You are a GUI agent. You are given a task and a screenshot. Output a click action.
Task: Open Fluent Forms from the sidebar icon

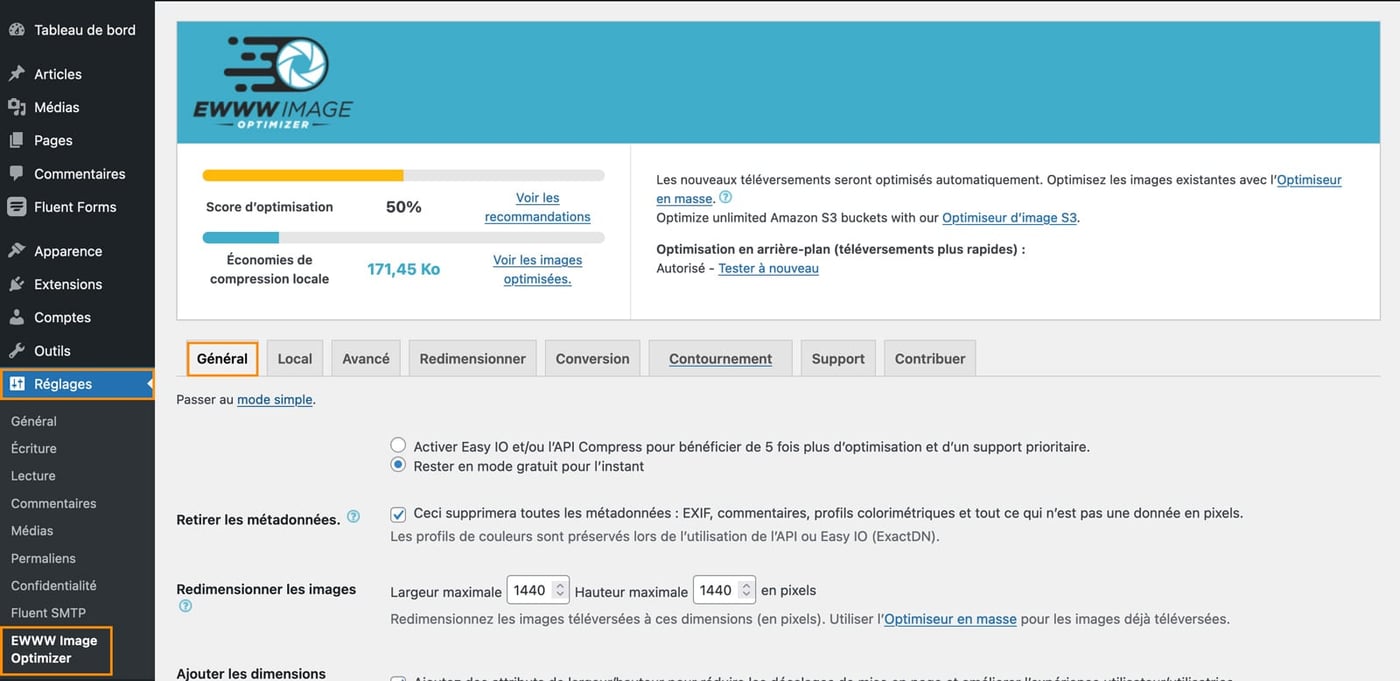16,206
